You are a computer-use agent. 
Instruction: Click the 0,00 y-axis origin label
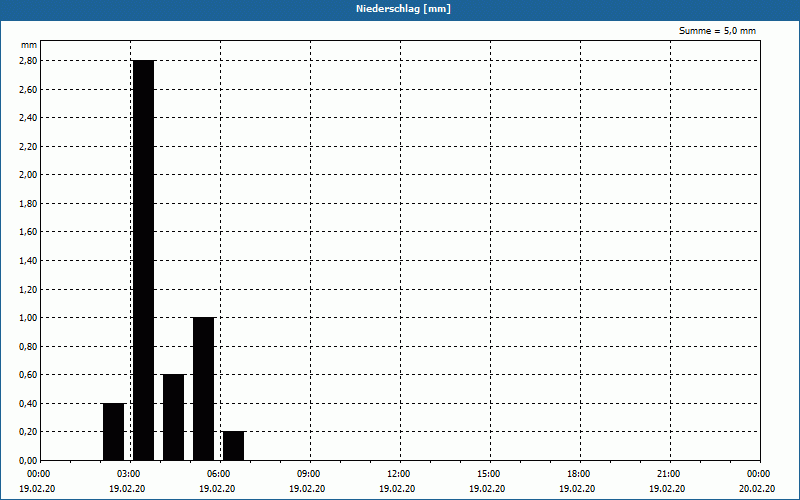[x=28, y=461]
